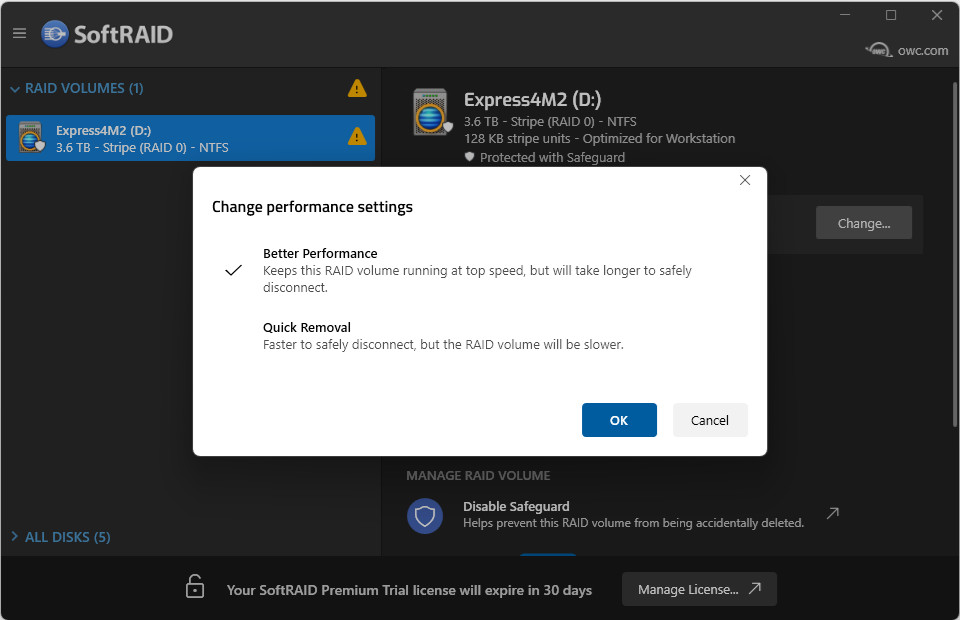Open the Disable Safeguard option

[x=623, y=515]
